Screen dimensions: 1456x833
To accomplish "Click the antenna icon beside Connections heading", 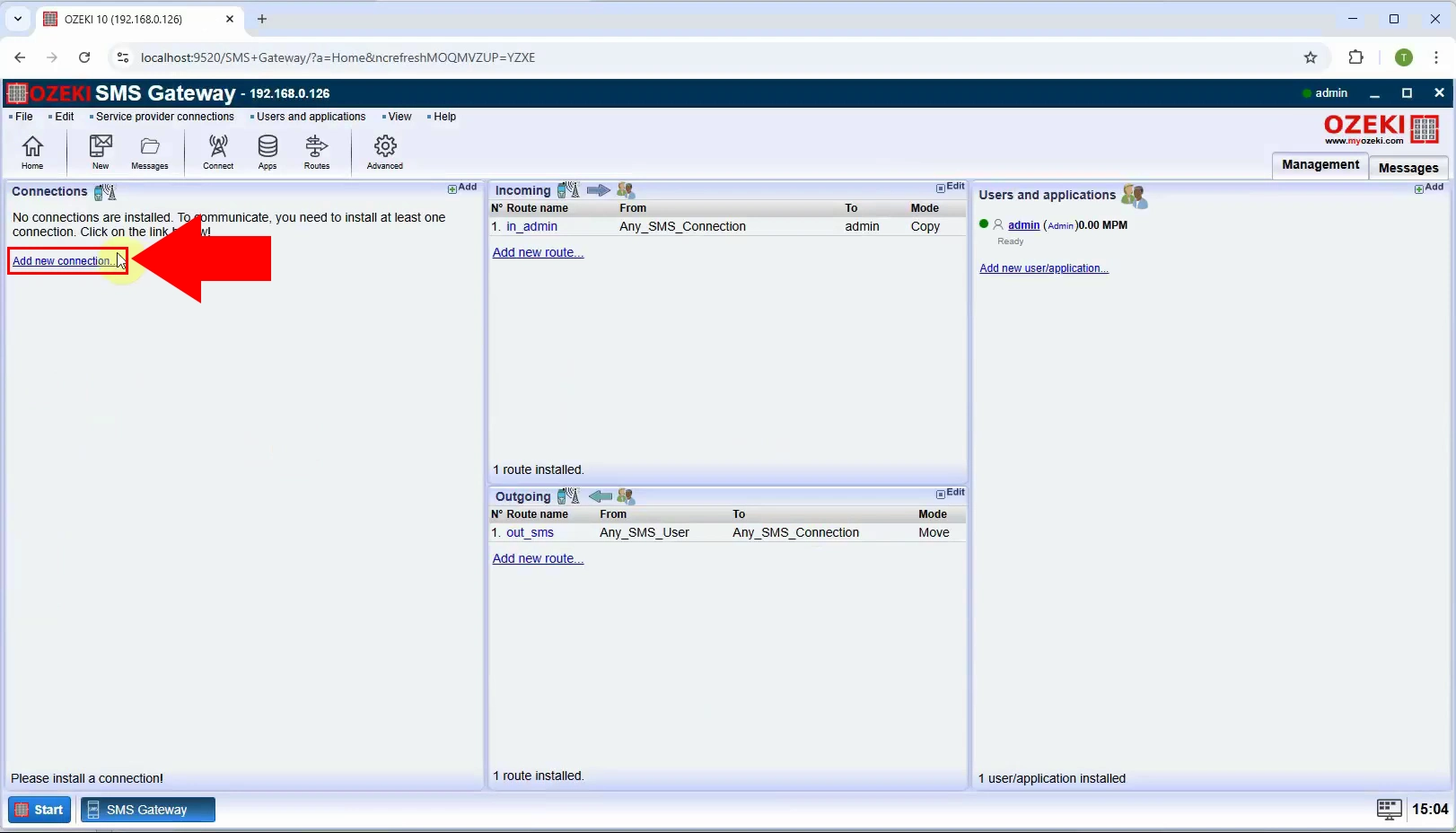I will (105, 191).
